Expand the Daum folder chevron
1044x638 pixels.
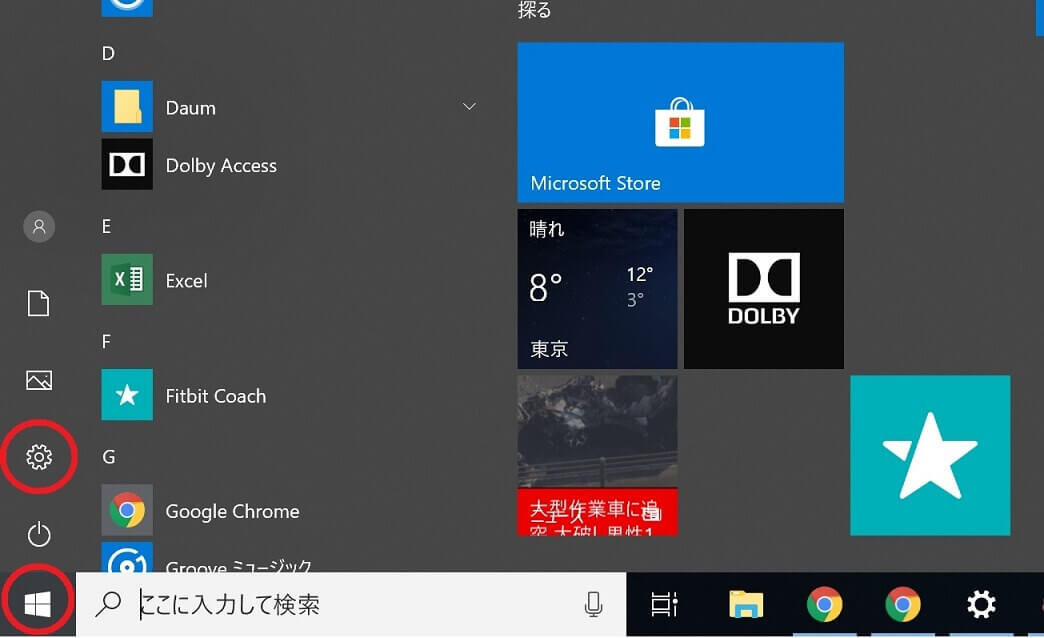pos(469,107)
